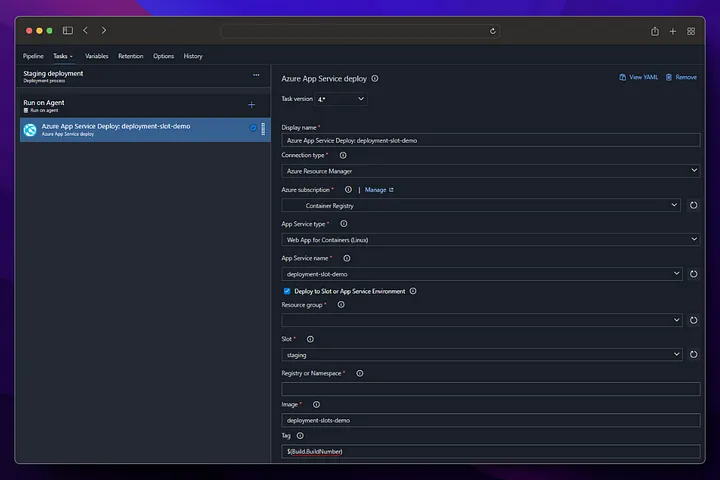Image resolution: width=720 pixels, height=480 pixels.
Task: Refresh the Resource group list
Action: tap(693, 320)
